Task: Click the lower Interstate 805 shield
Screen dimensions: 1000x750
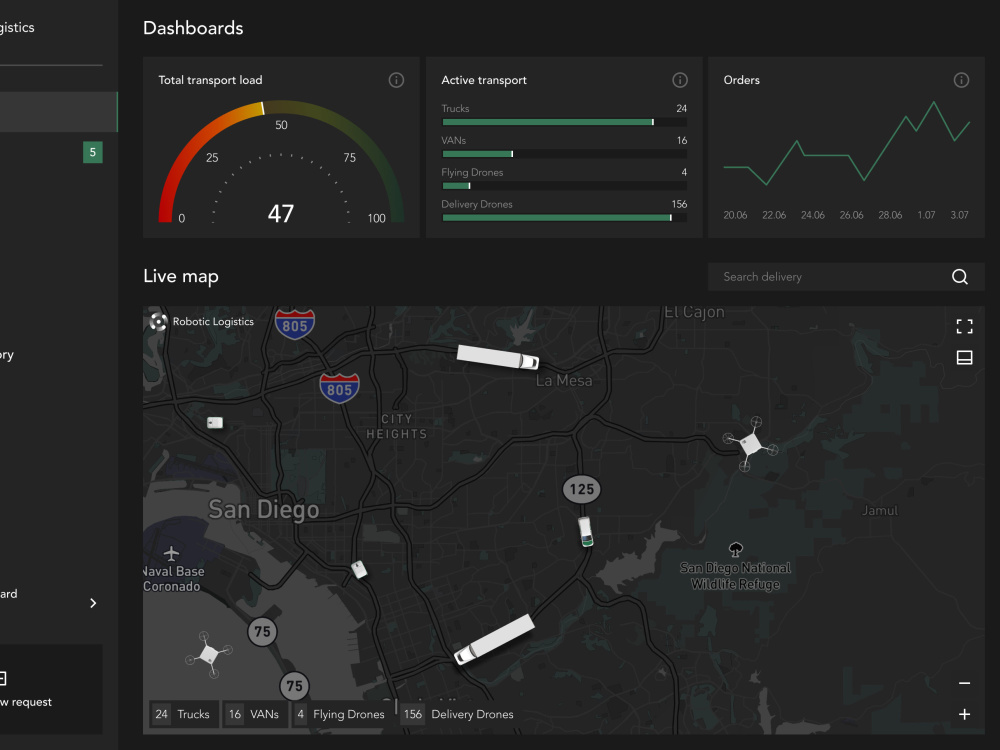Action: click(x=339, y=389)
